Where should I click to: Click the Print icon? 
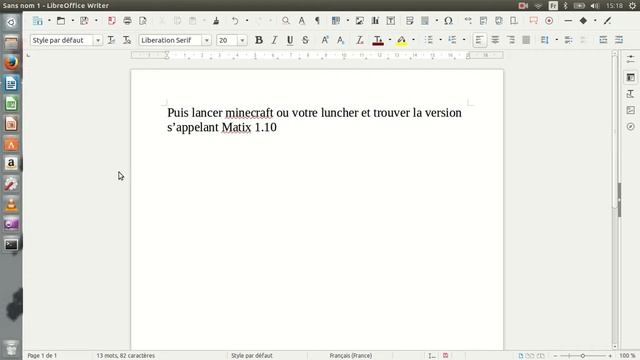[x=127, y=21]
